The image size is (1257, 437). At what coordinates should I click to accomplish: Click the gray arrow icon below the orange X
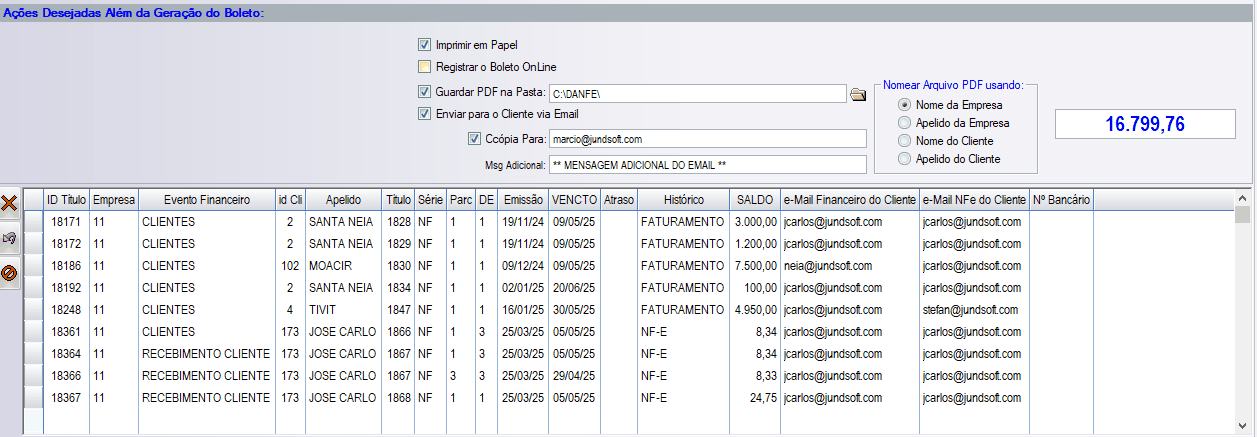10,238
